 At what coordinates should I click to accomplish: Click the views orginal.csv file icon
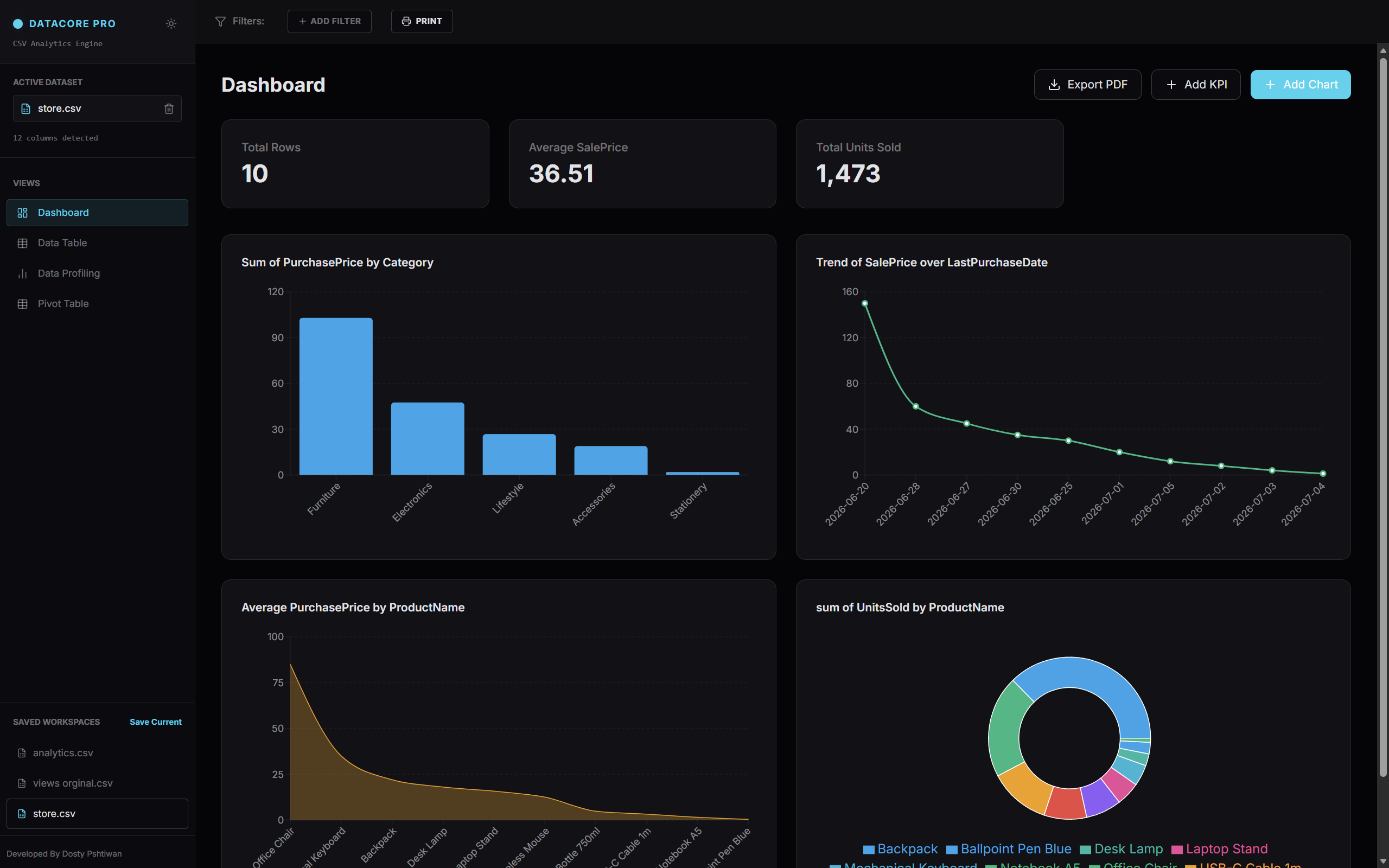pos(22,783)
